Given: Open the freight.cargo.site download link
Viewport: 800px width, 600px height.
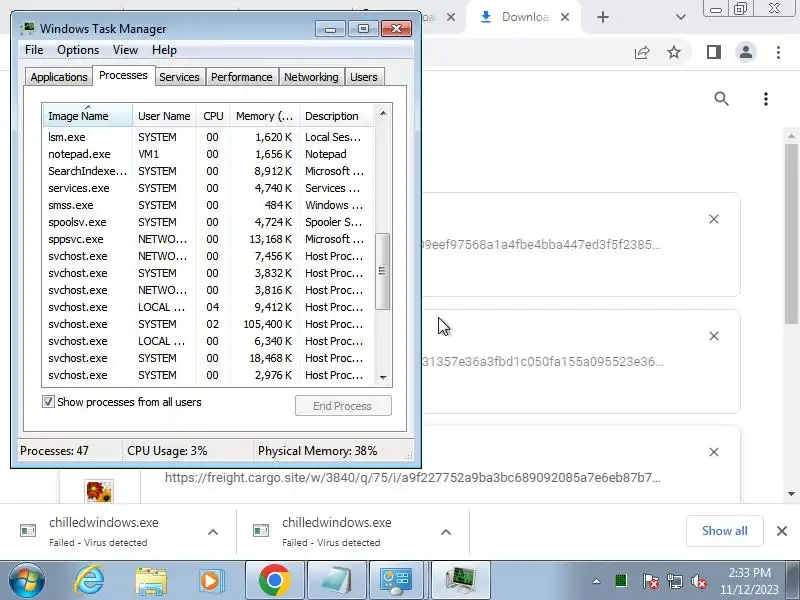Looking at the screenshot, I should (412, 478).
